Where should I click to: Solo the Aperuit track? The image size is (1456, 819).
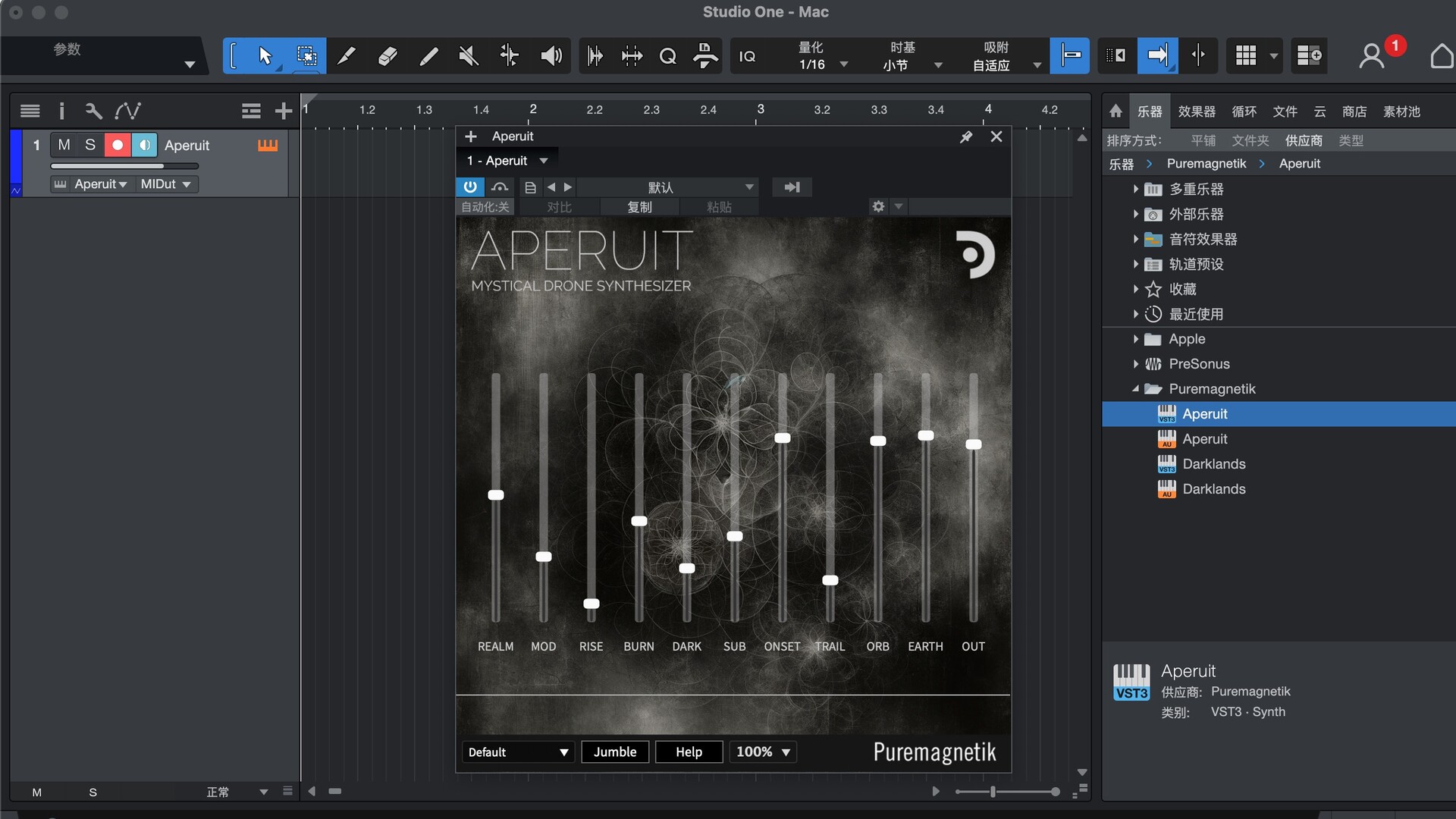coord(90,145)
